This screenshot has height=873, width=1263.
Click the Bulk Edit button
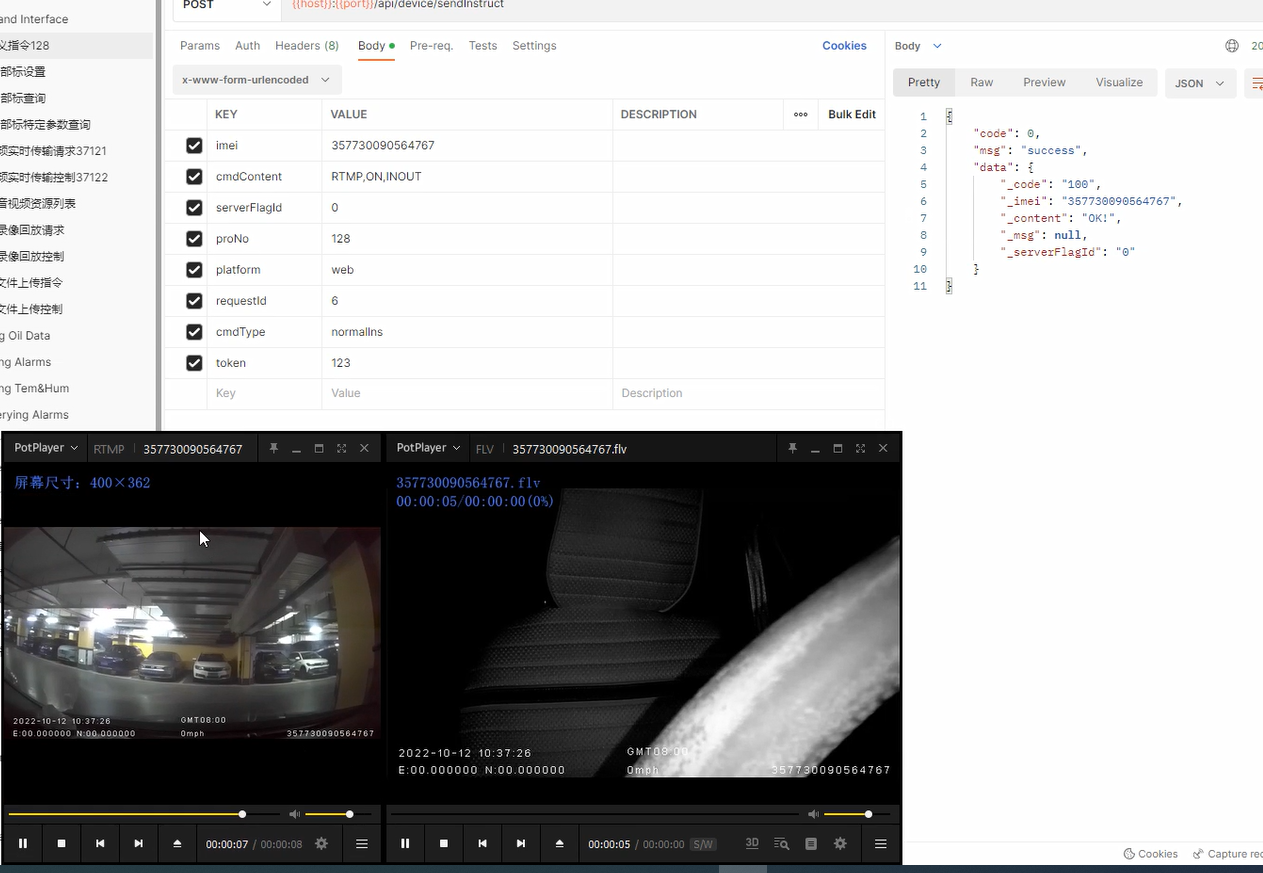pyautogui.click(x=851, y=115)
